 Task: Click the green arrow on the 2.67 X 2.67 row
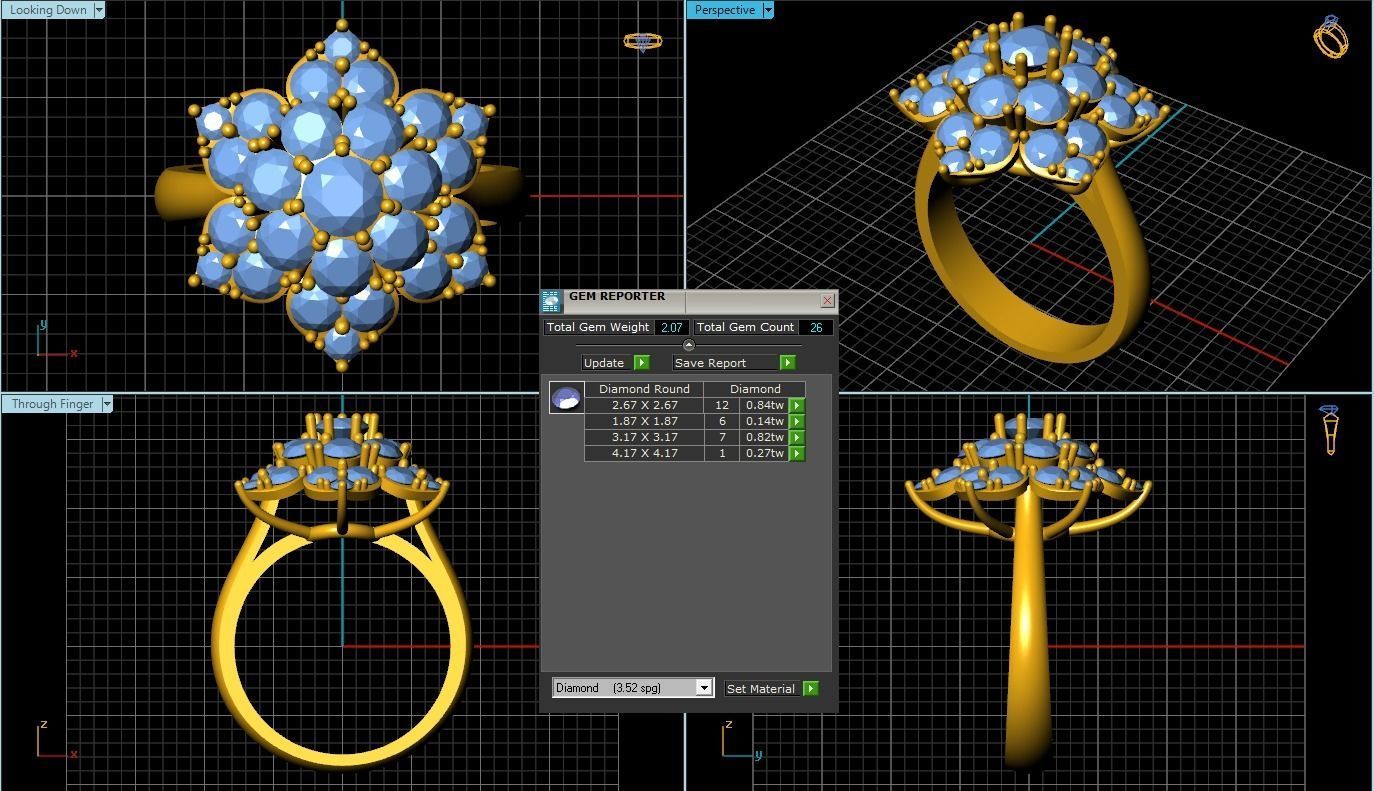797,405
